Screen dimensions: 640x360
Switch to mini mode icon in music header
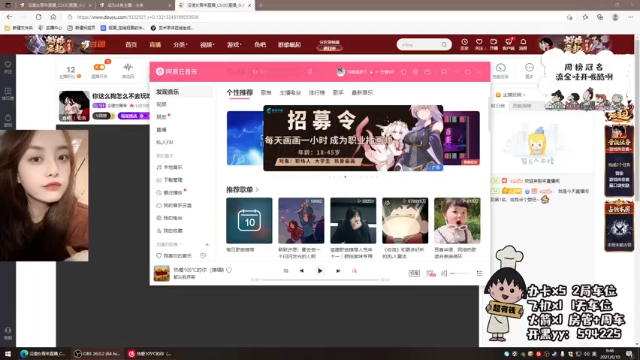pos(444,72)
